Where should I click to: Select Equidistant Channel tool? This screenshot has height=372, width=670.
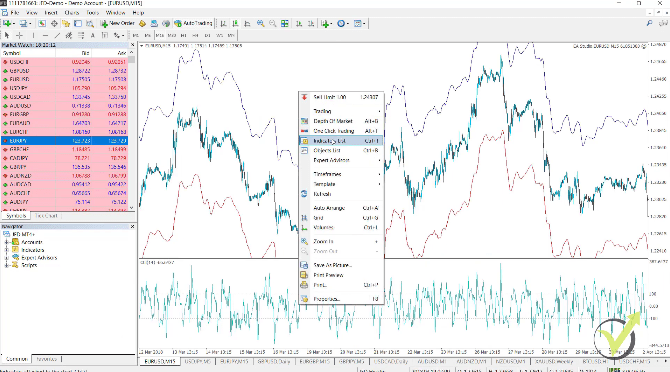click(69, 35)
